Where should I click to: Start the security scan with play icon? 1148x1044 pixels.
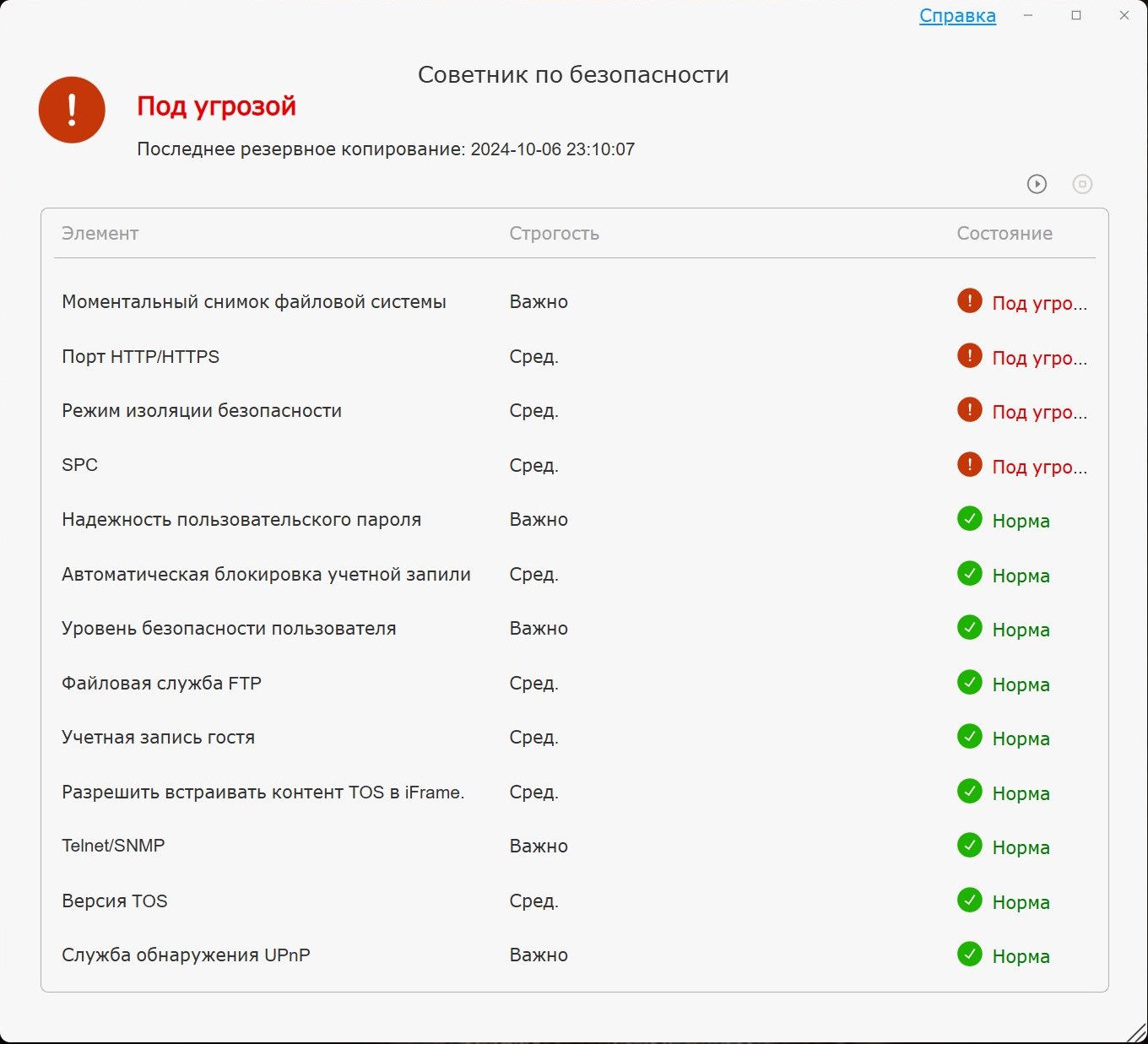(1037, 184)
